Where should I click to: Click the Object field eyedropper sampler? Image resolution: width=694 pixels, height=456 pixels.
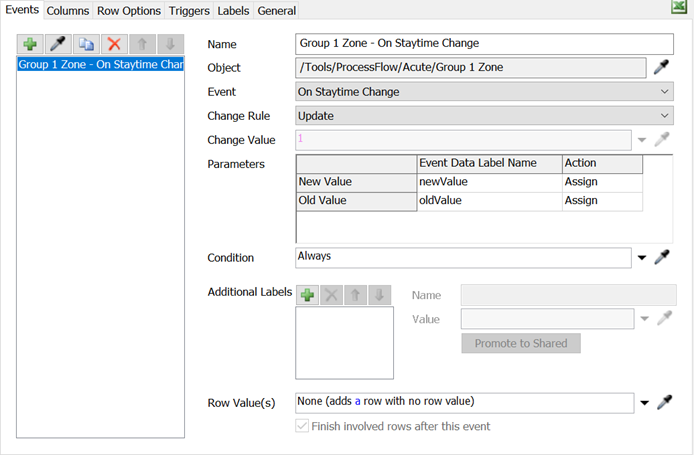tap(661, 68)
